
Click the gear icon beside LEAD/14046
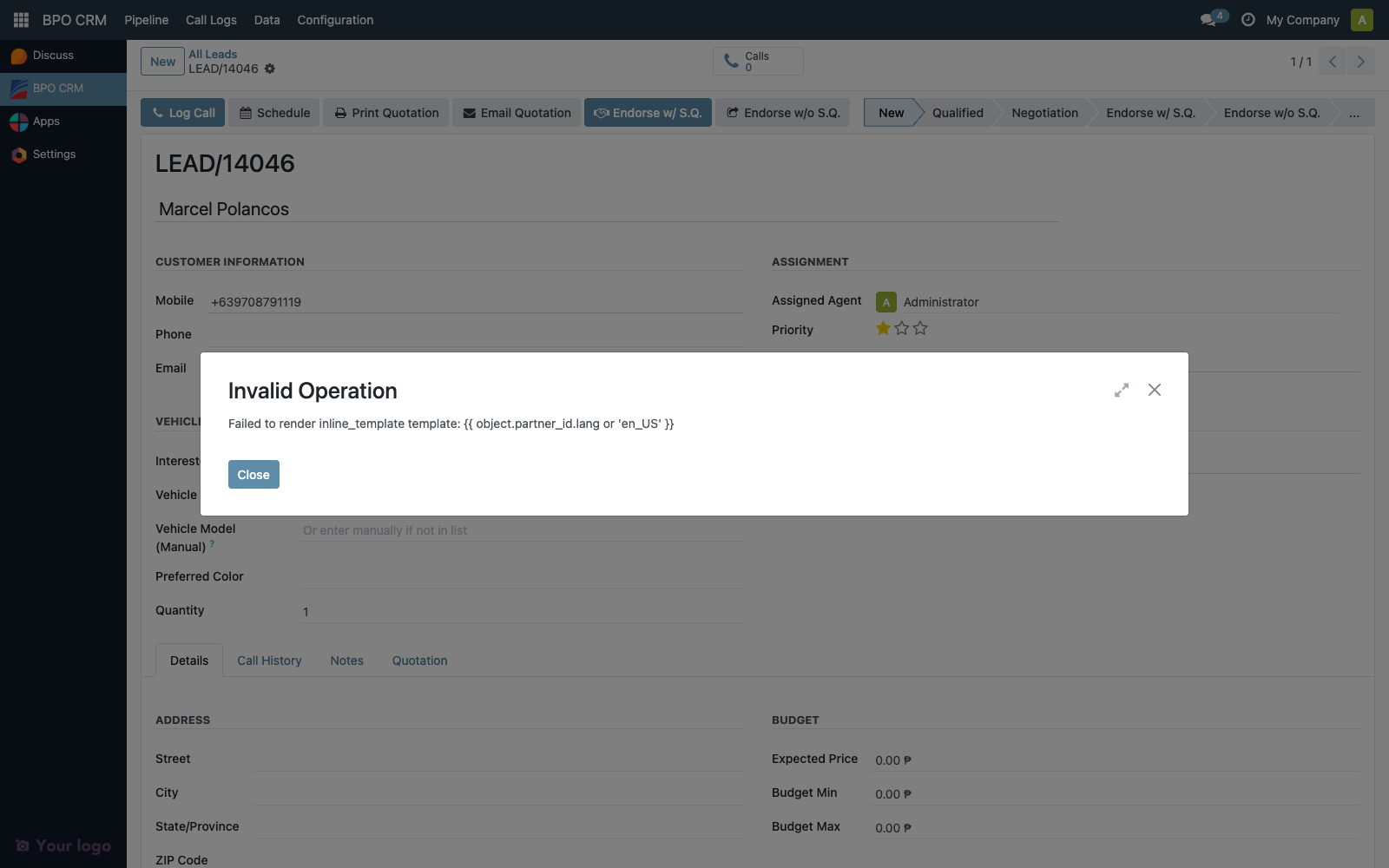[x=270, y=69]
